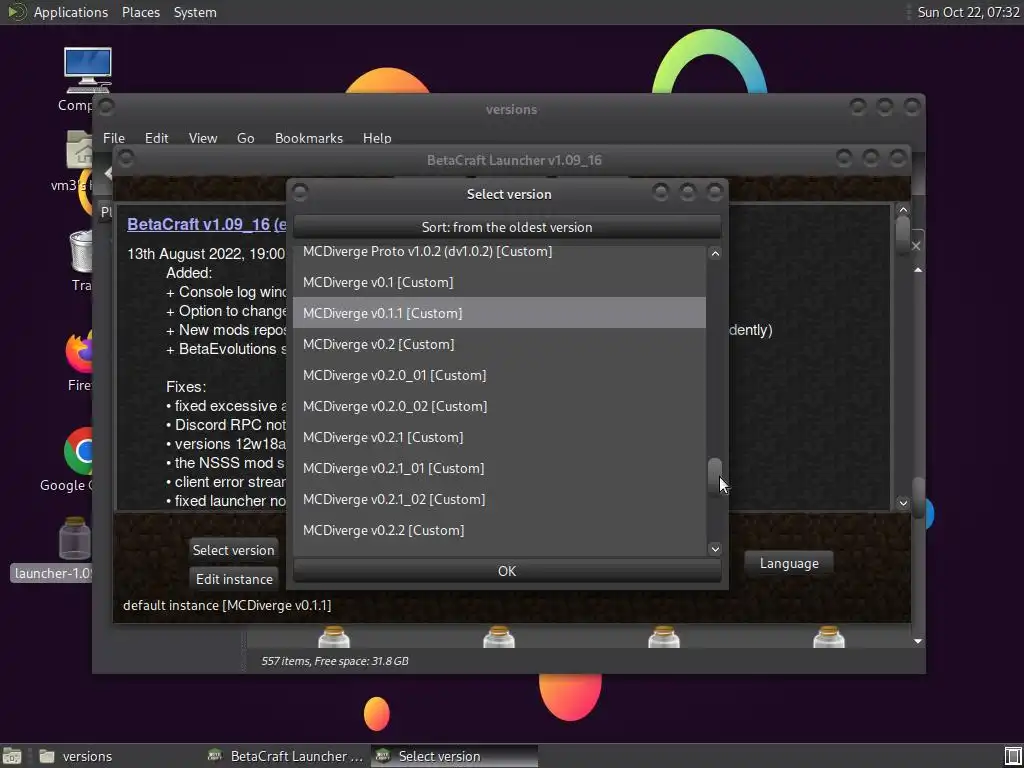The image size is (1024, 768).
Task: Select MCDiverge v0.2.0_02 [Custom]
Action: tap(499, 406)
